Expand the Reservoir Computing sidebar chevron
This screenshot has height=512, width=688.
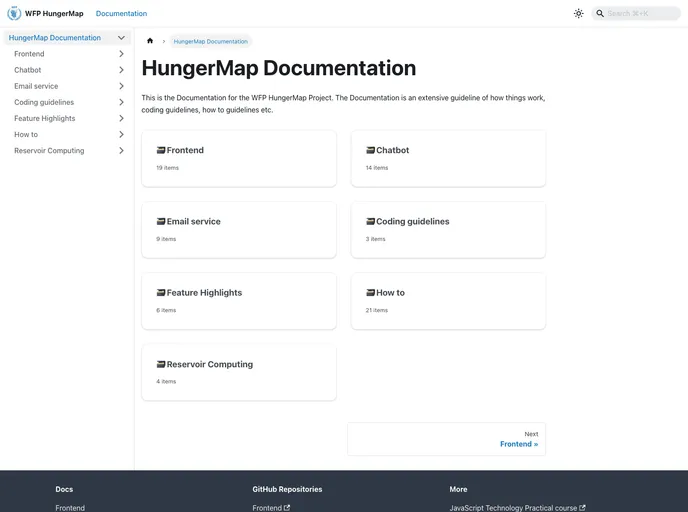point(121,150)
